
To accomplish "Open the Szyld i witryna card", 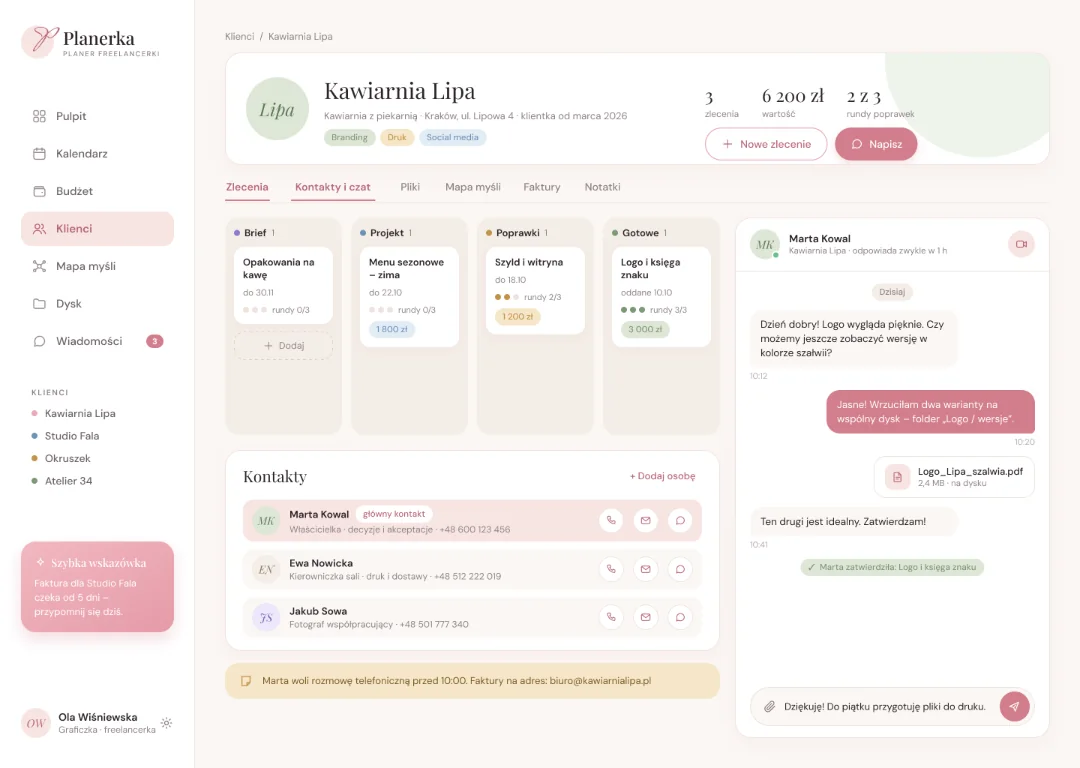I will tap(535, 290).
